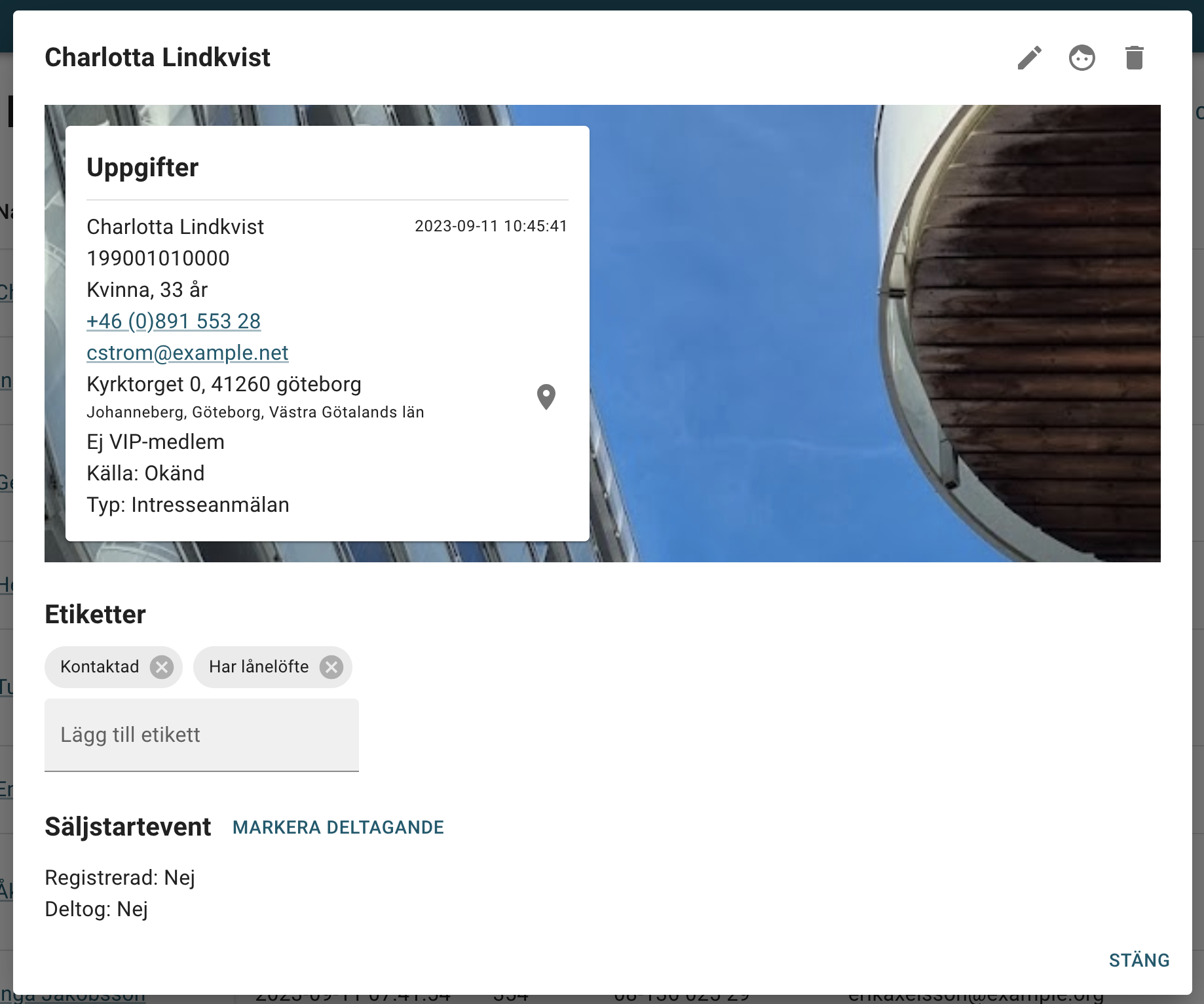
Task: Click the Etiketter section heading
Action: click(x=95, y=615)
